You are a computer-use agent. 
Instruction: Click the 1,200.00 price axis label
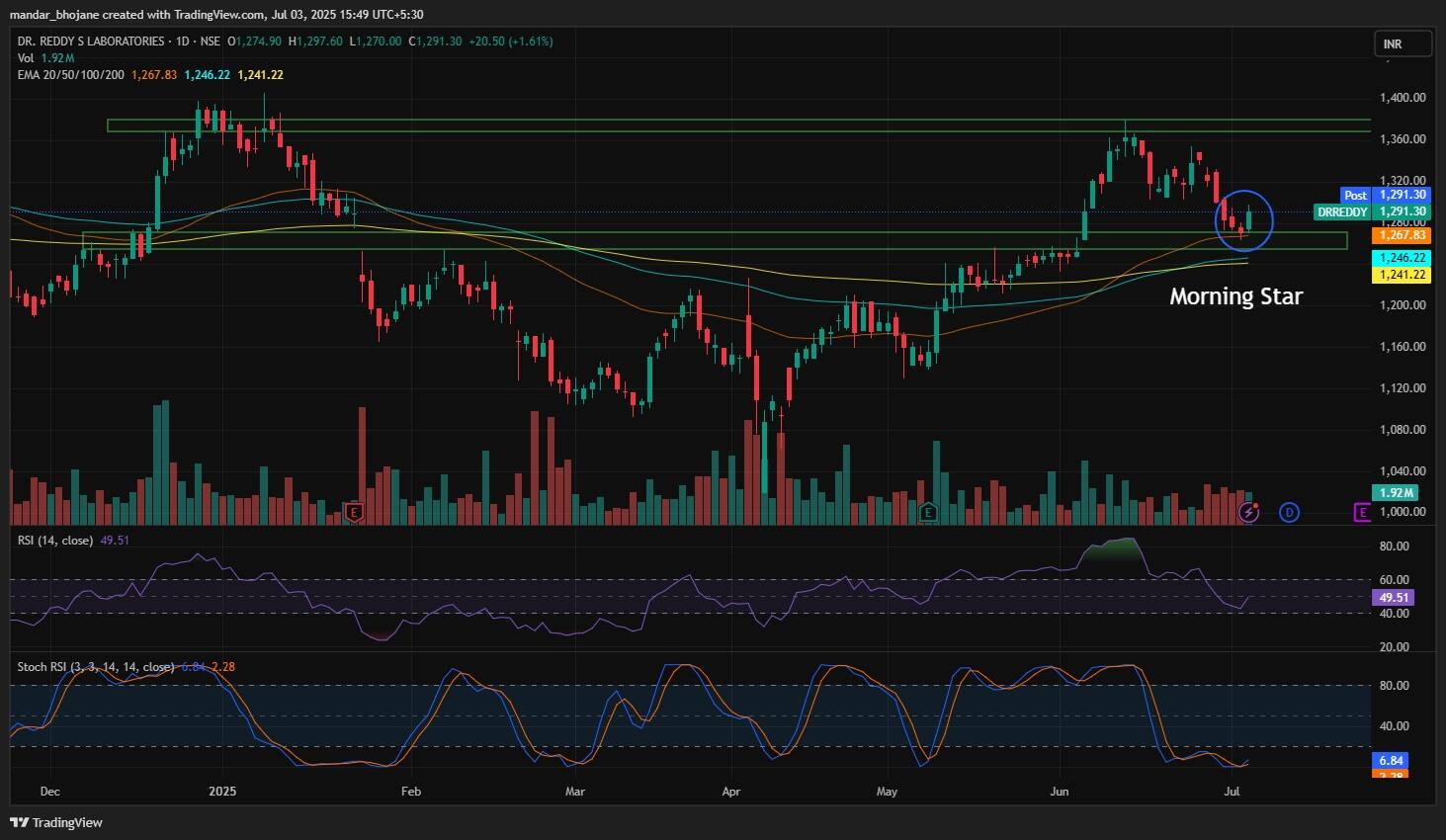coord(1403,305)
